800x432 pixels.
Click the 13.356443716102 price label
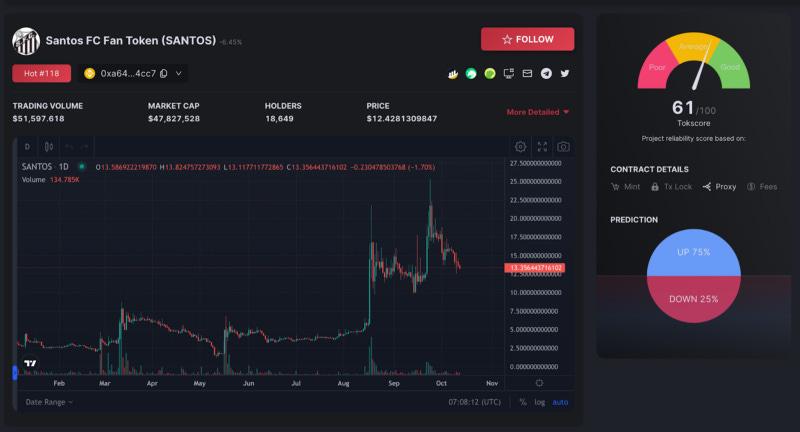click(535, 268)
